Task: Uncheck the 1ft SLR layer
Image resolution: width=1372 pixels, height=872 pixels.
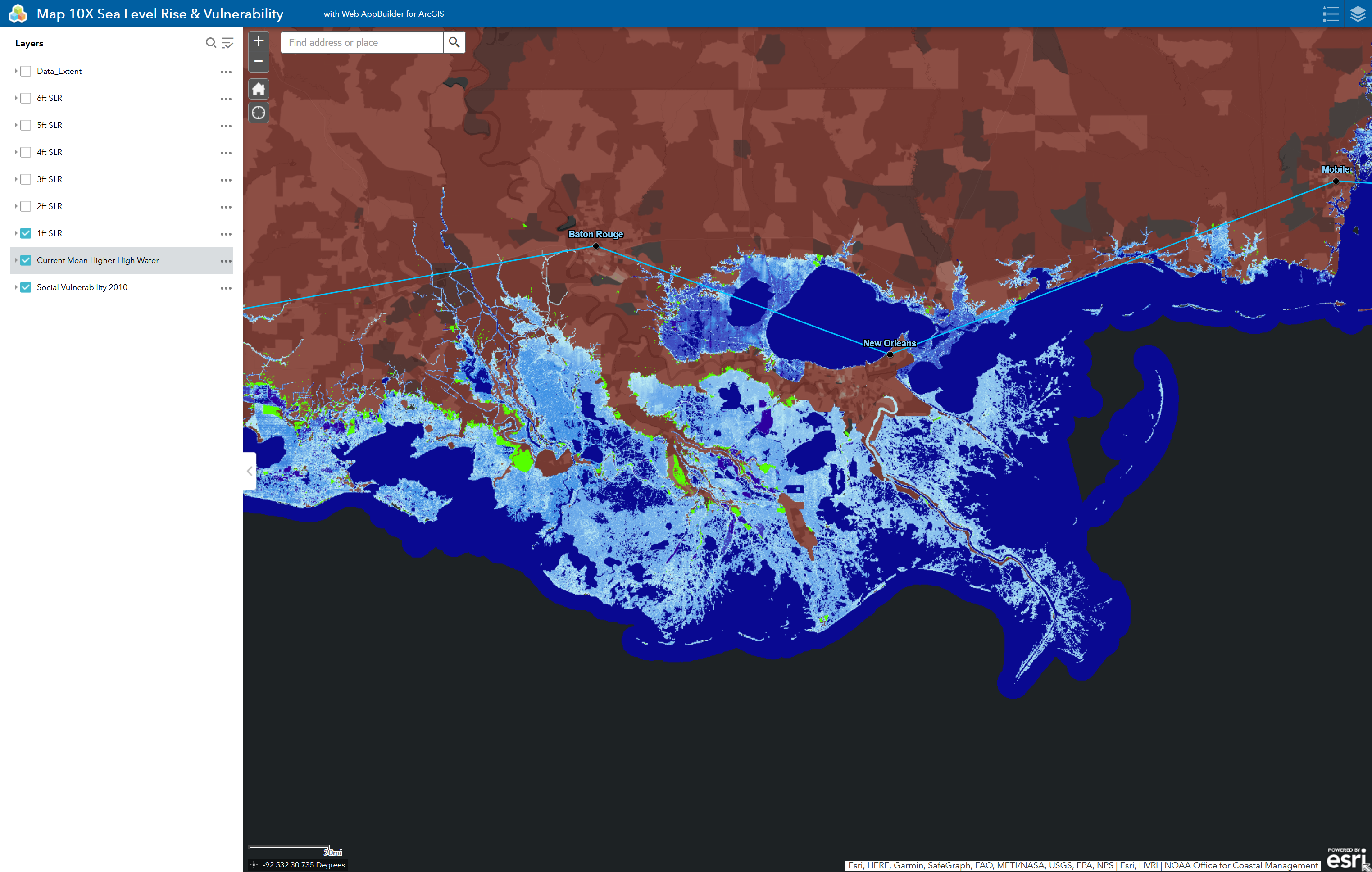Action: [26, 233]
